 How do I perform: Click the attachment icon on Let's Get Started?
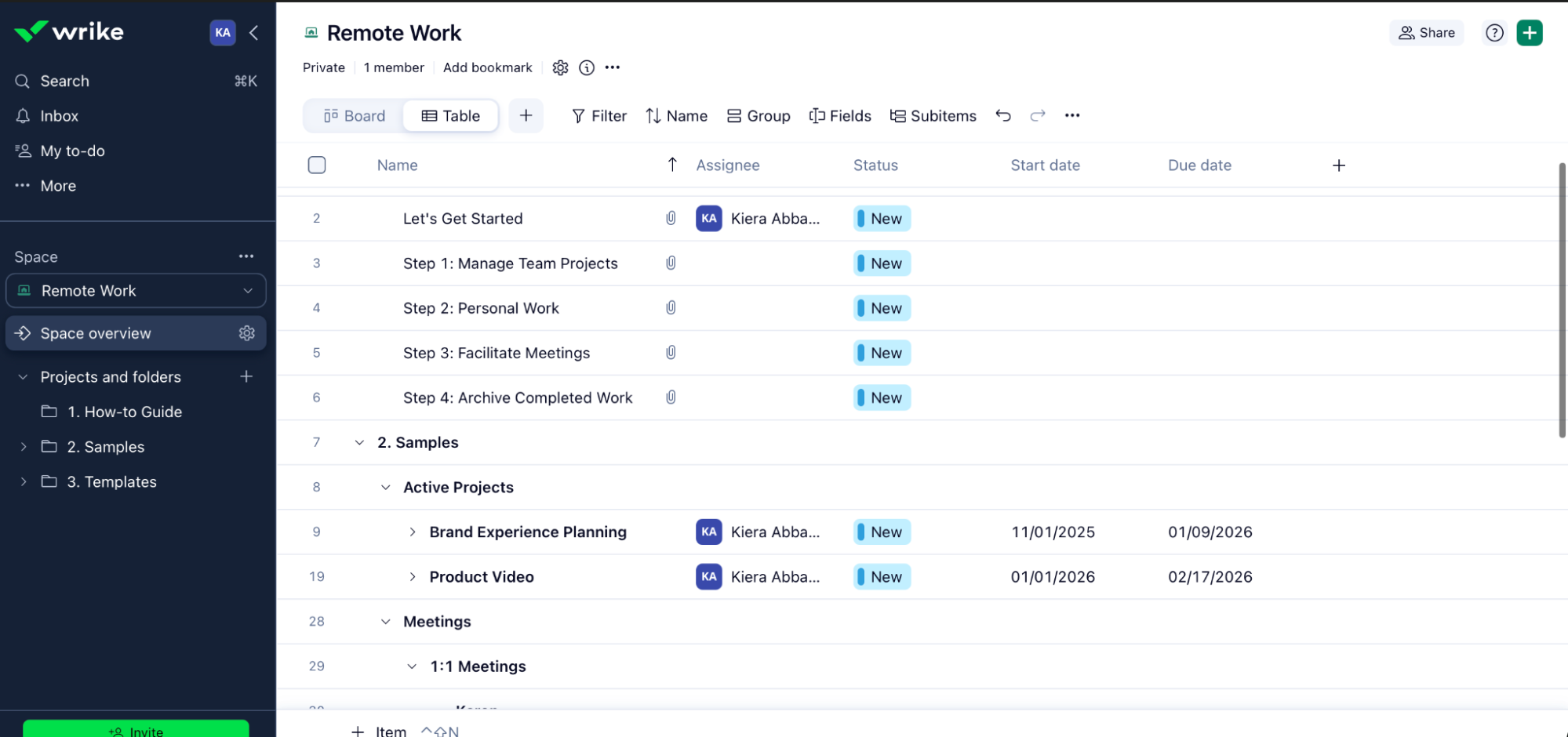[671, 218]
